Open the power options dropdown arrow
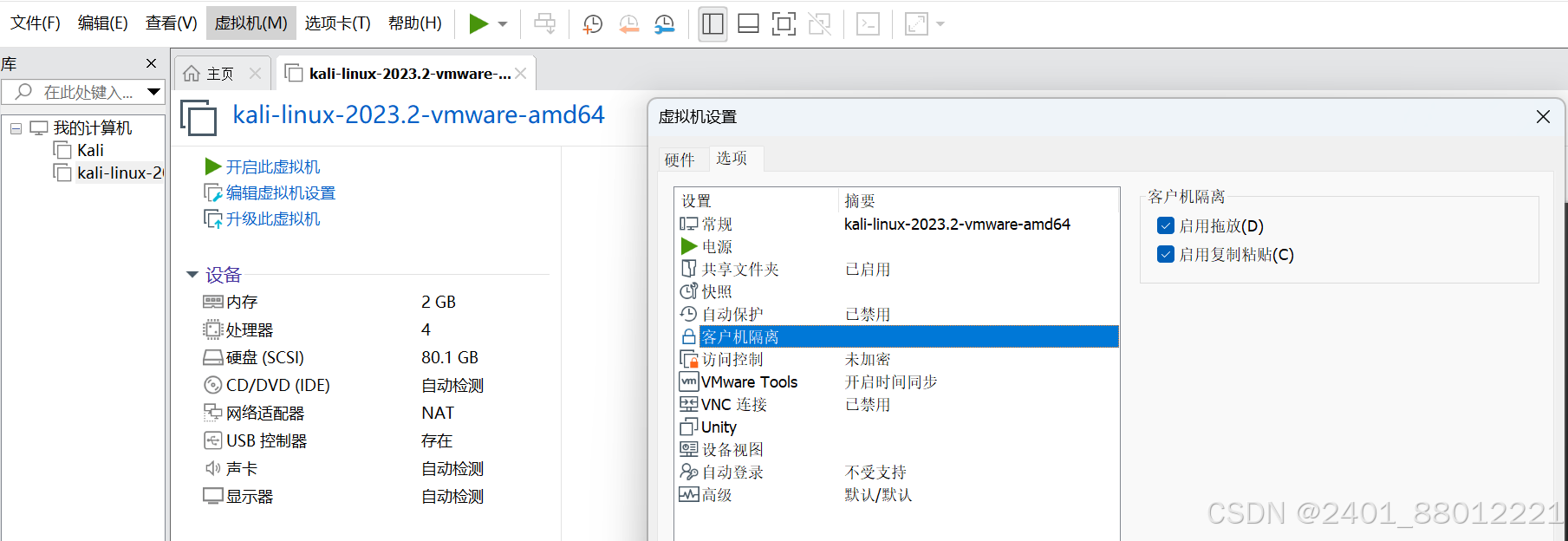The height and width of the screenshot is (541, 1568). pos(503,24)
